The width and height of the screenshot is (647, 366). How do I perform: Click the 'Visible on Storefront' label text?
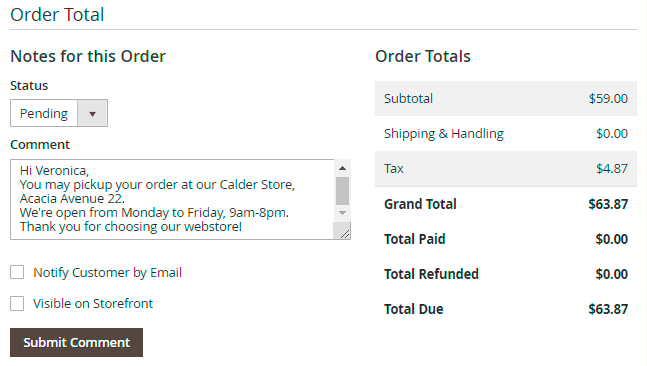click(93, 303)
